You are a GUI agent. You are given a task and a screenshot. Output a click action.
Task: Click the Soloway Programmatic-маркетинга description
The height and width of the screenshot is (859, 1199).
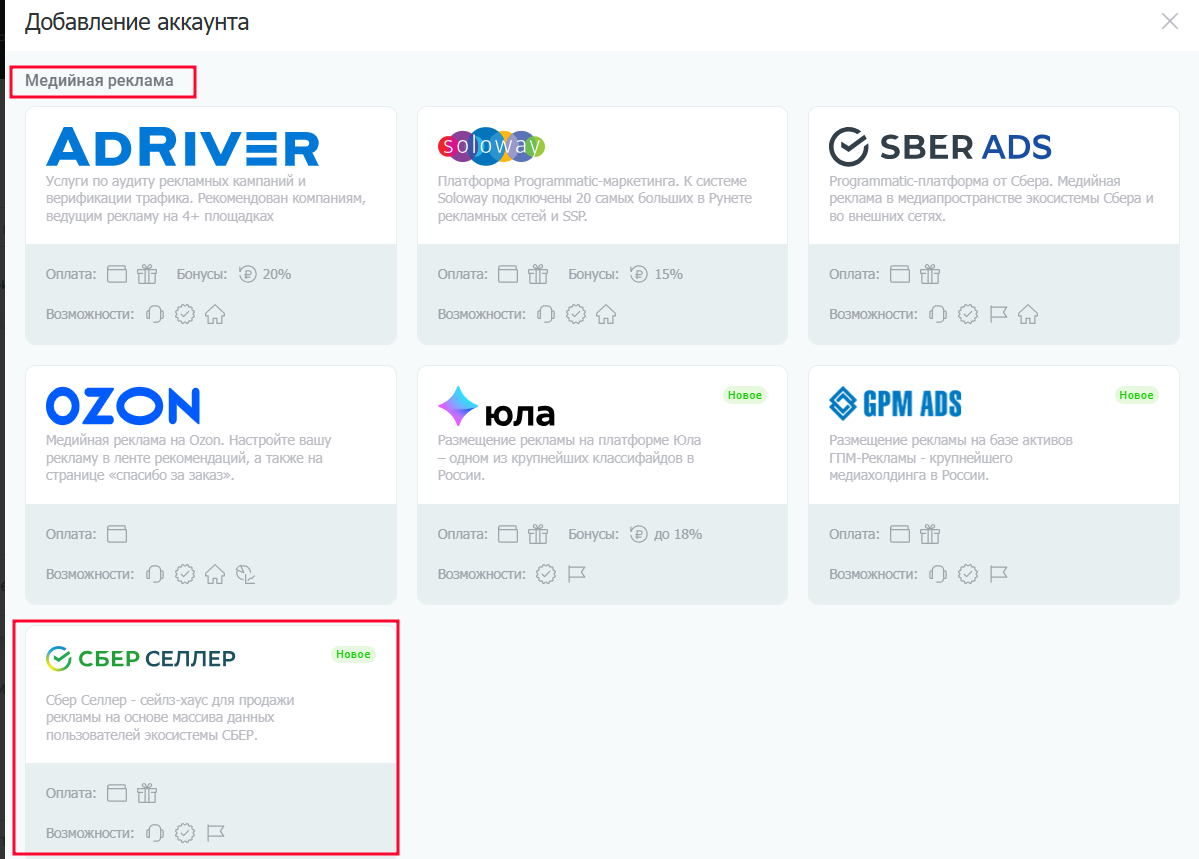(x=595, y=199)
